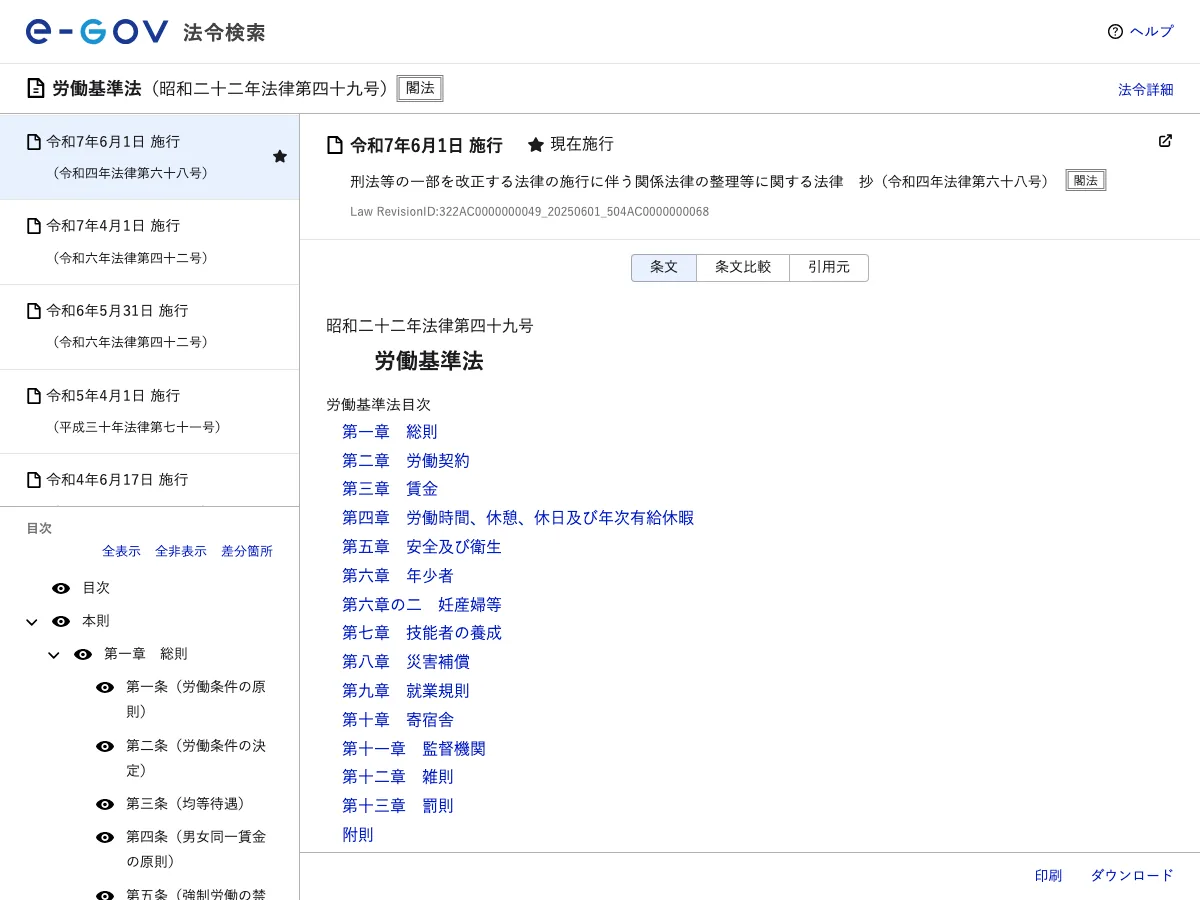Click 印刷 to print the law
This screenshot has height=900, width=1200.
(x=1048, y=876)
